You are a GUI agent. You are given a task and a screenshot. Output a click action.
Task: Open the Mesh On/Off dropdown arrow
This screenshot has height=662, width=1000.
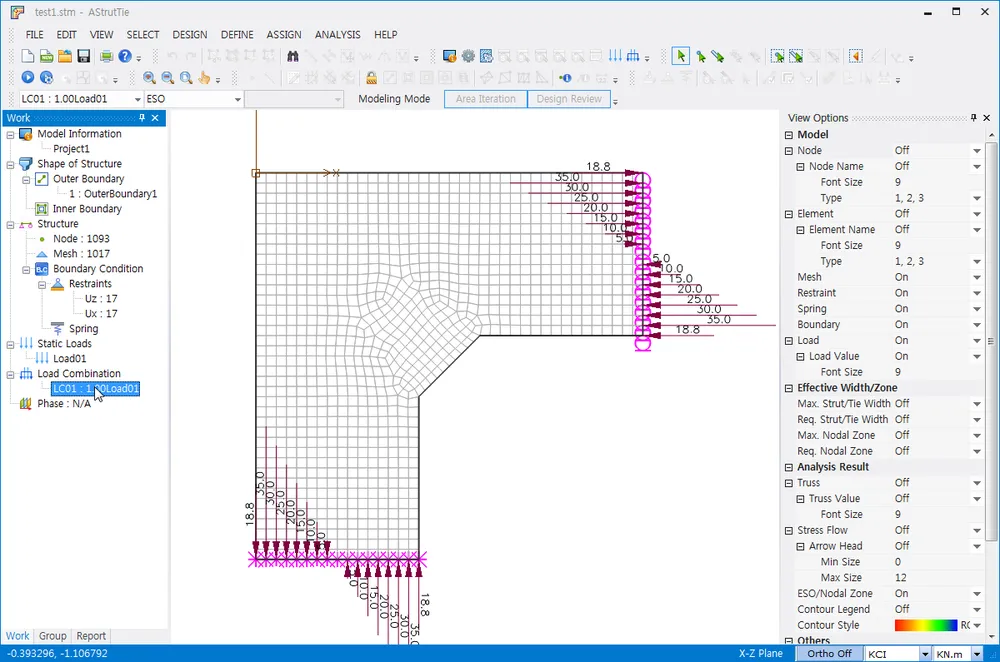(976, 277)
